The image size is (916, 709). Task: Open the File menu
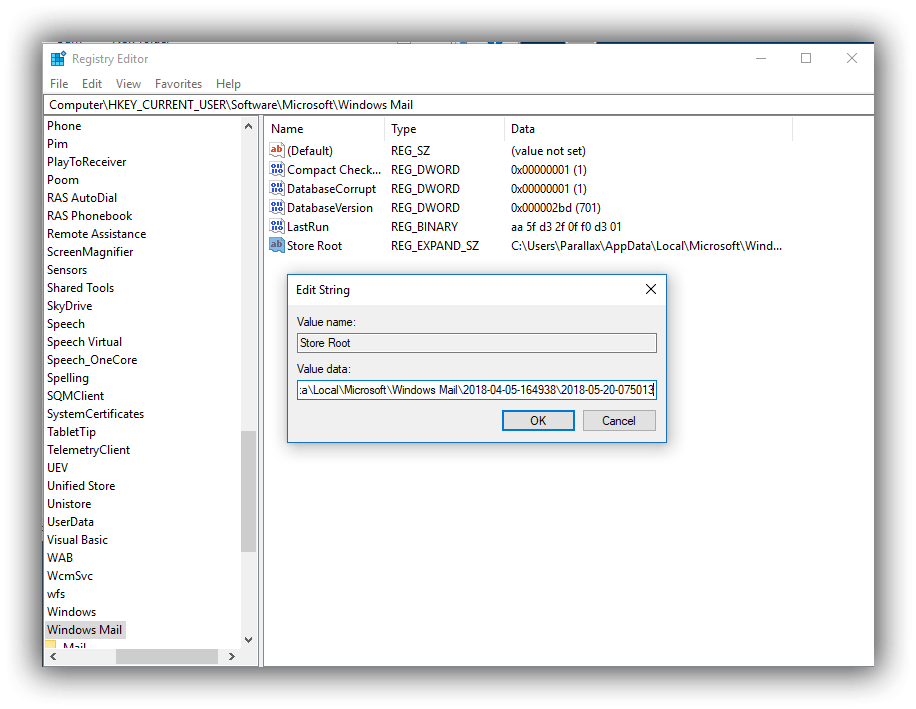[x=59, y=84]
